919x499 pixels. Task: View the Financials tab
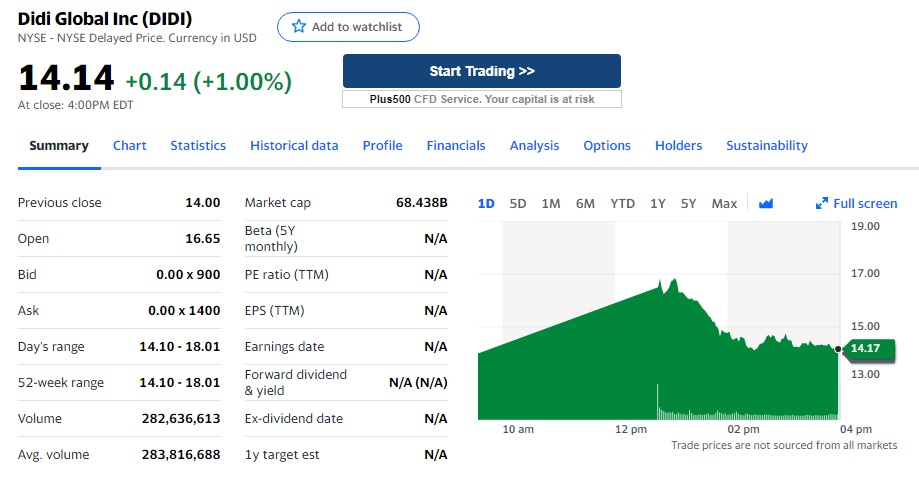click(456, 145)
